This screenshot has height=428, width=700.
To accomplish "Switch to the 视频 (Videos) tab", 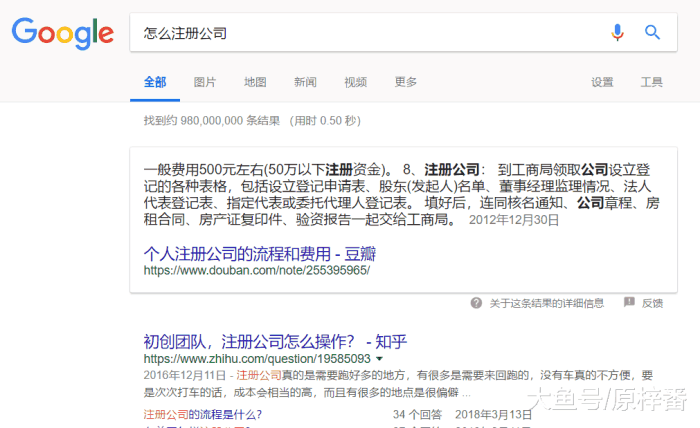I will click(355, 82).
